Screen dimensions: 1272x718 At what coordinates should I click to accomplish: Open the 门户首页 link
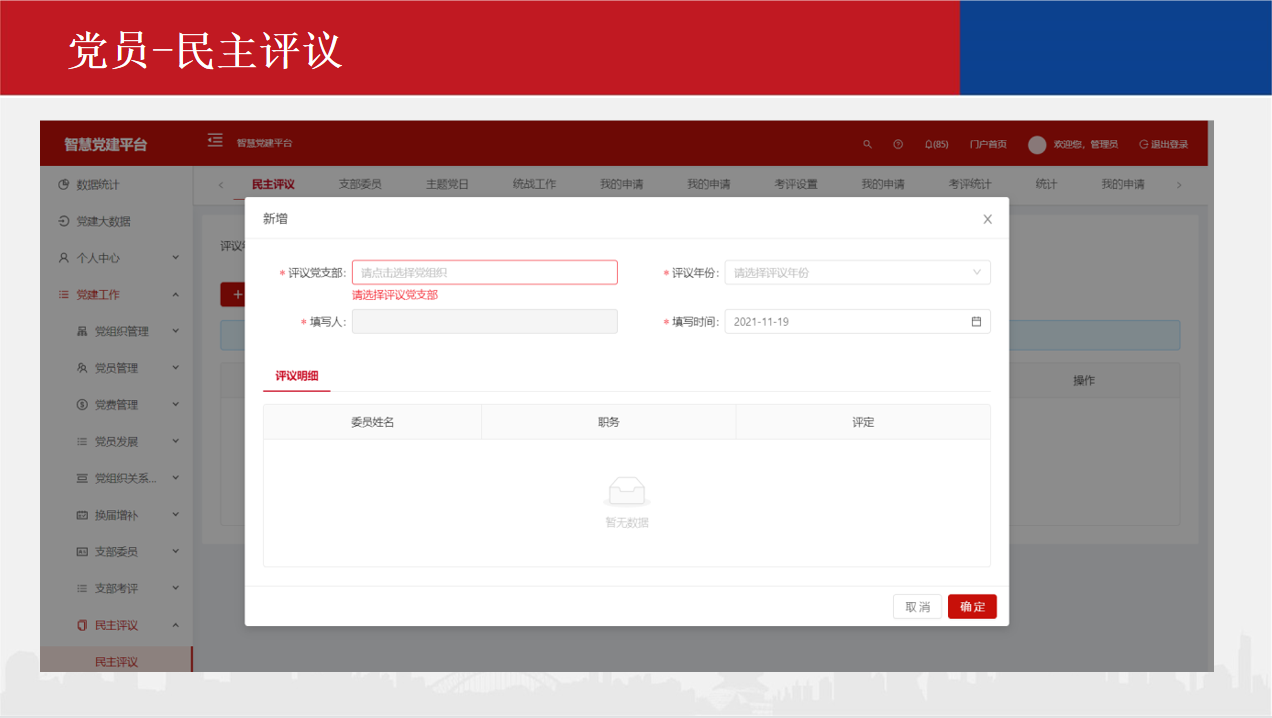click(x=988, y=145)
